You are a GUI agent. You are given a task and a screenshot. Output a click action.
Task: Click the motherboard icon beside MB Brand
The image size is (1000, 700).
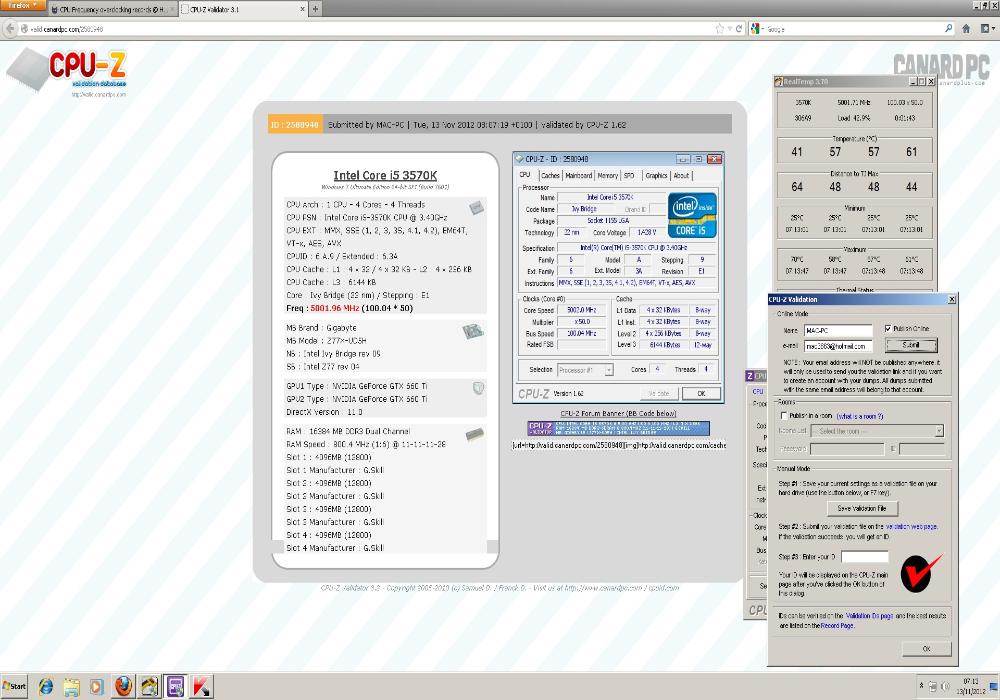[x=473, y=331]
